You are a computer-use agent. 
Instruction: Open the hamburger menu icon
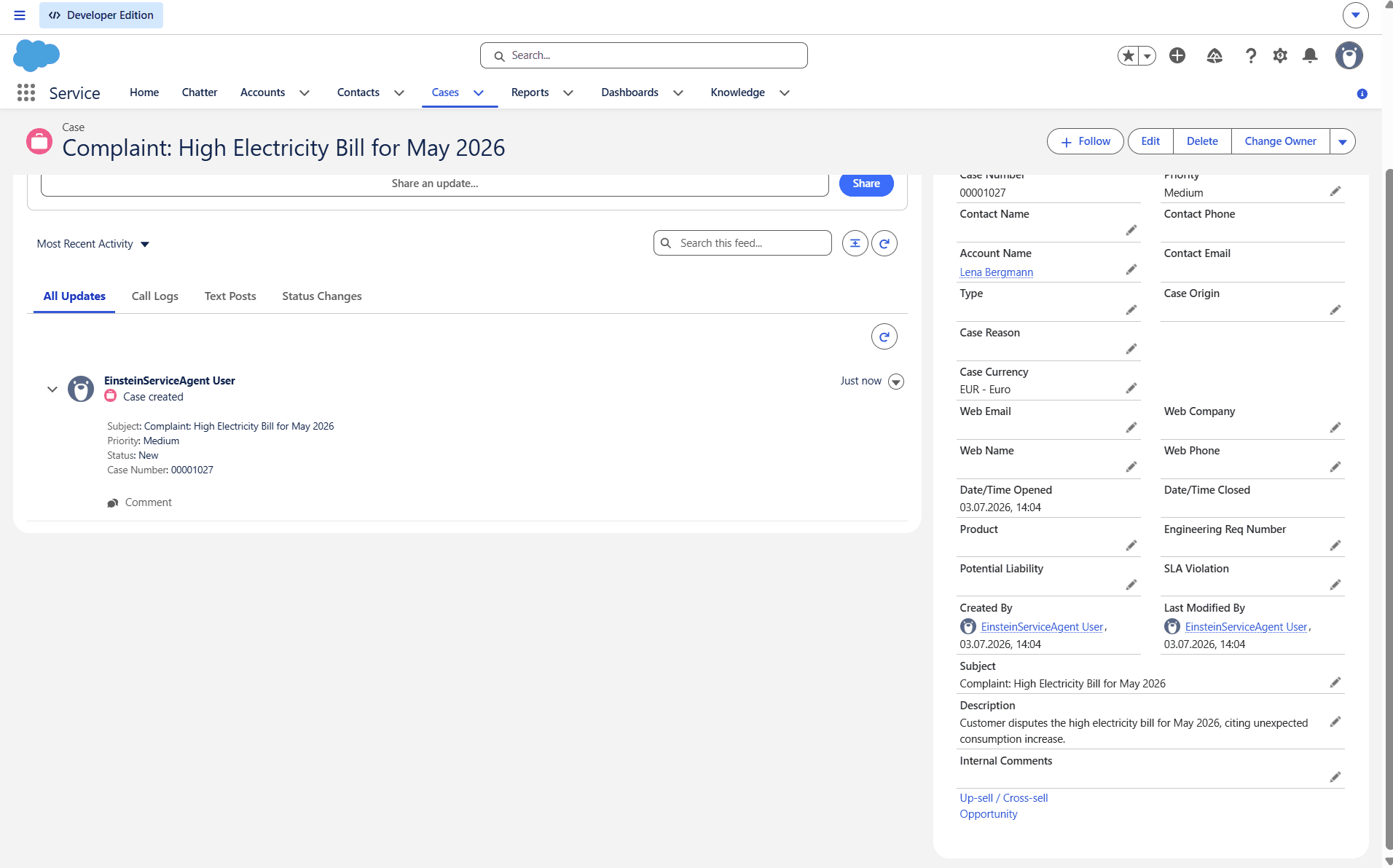tap(20, 15)
